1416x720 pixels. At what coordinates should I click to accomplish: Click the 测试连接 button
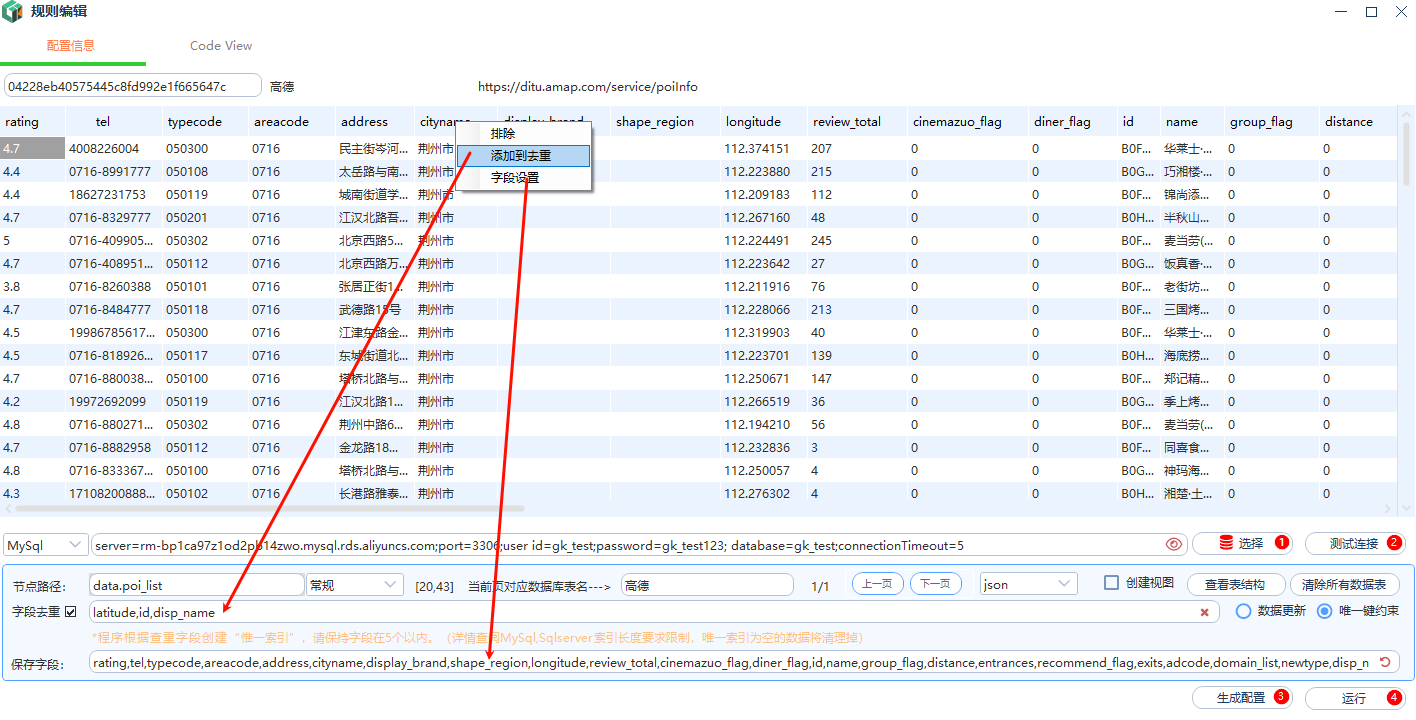coord(1354,544)
